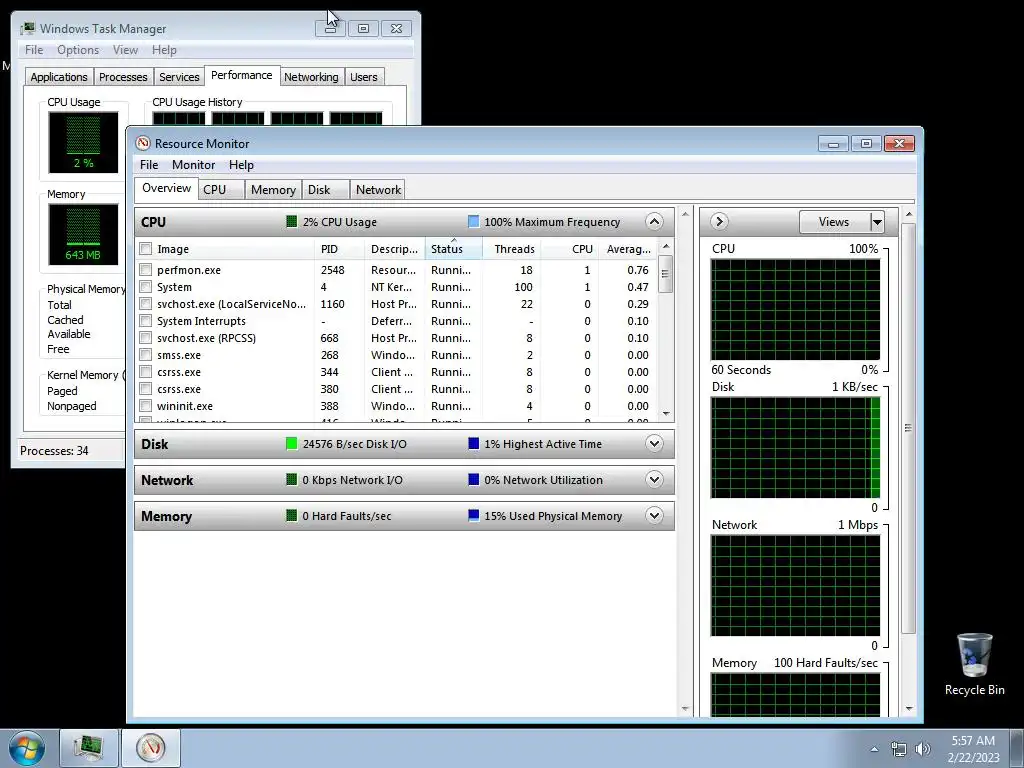The width and height of the screenshot is (1024, 768).
Task: Minimize the Windows Task Manager window
Action: pyautogui.click(x=330, y=29)
